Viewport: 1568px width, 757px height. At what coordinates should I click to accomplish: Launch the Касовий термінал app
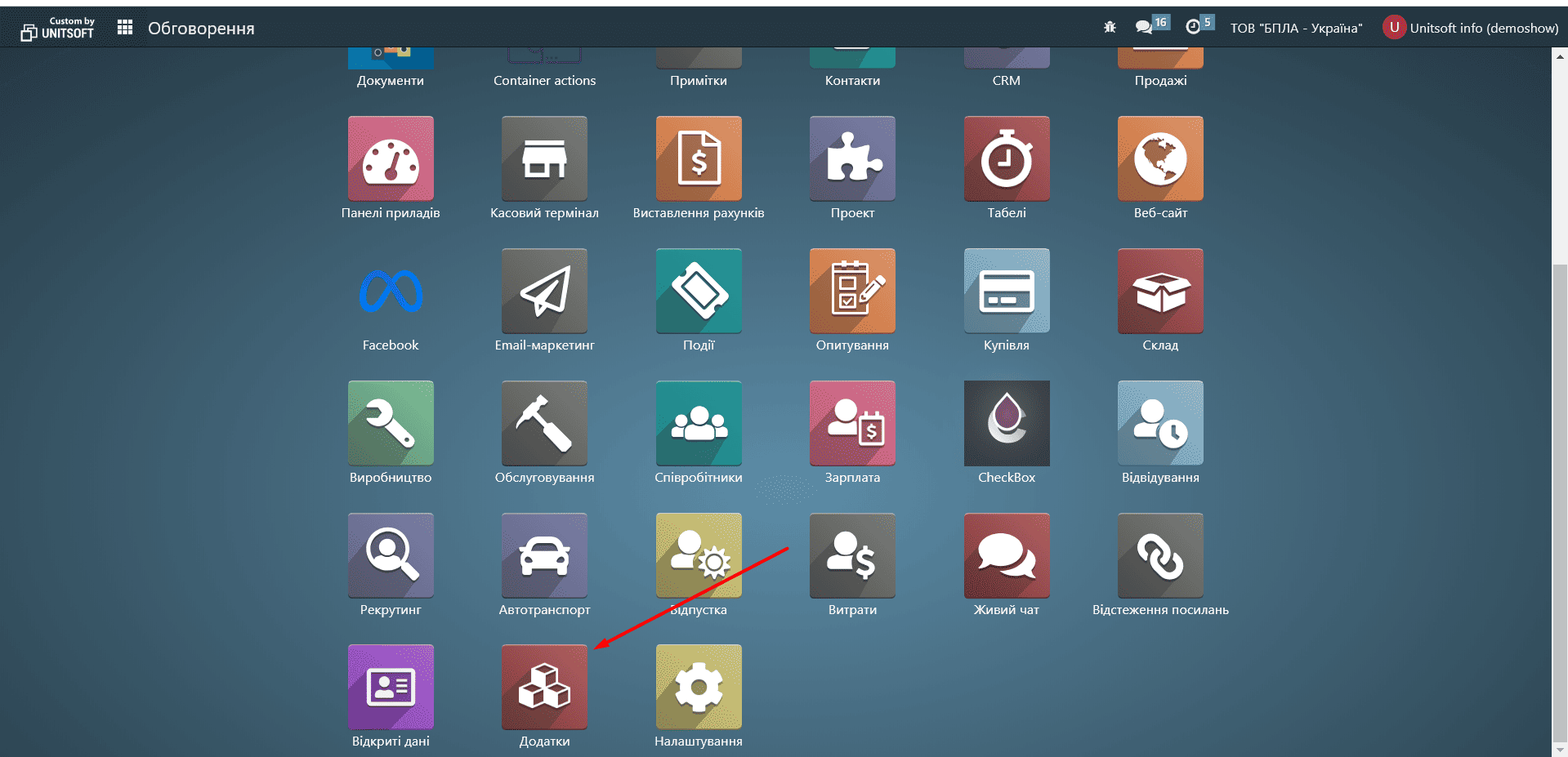pos(544,158)
